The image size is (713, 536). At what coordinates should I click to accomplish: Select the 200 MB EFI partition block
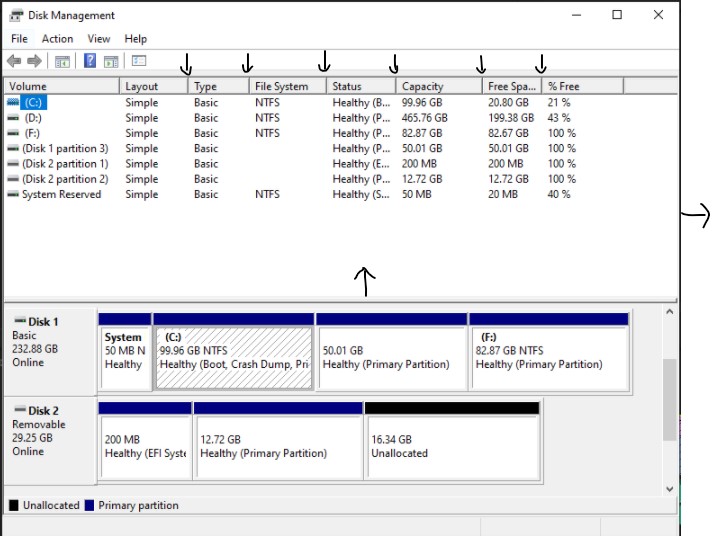[145, 441]
